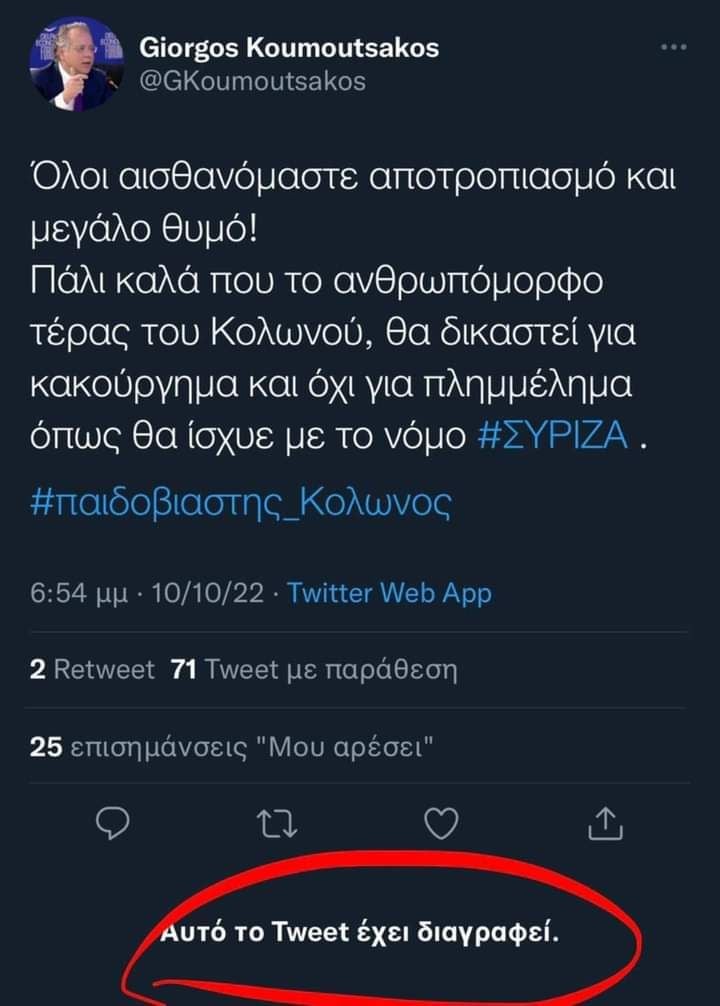720x1006 pixels.
Task: Open the three-dot more options menu
Action: (x=673, y=47)
